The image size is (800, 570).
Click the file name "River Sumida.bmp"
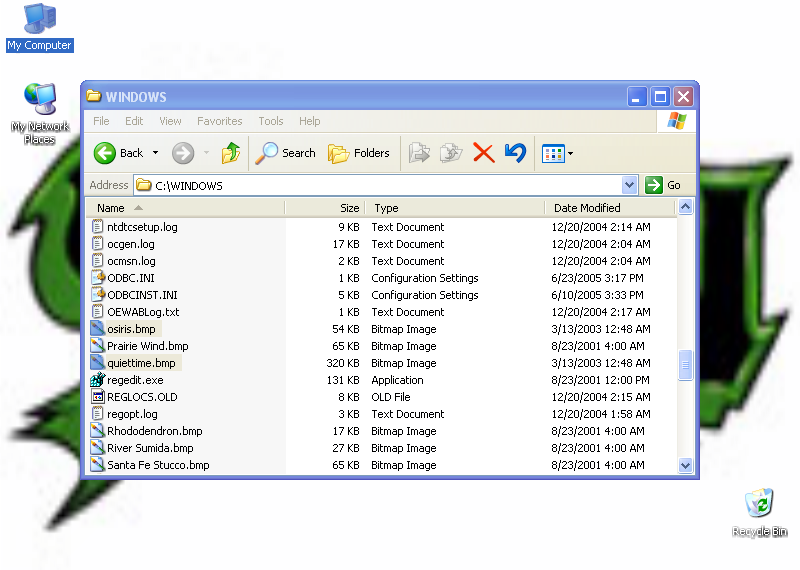tap(150, 448)
